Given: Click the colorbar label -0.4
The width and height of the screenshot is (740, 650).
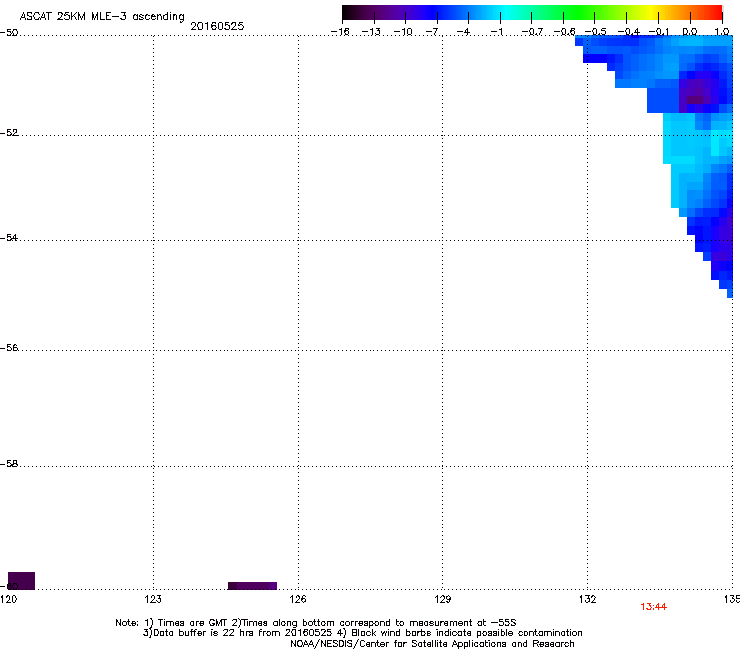Looking at the screenshot, I should [x=629, y=32].
